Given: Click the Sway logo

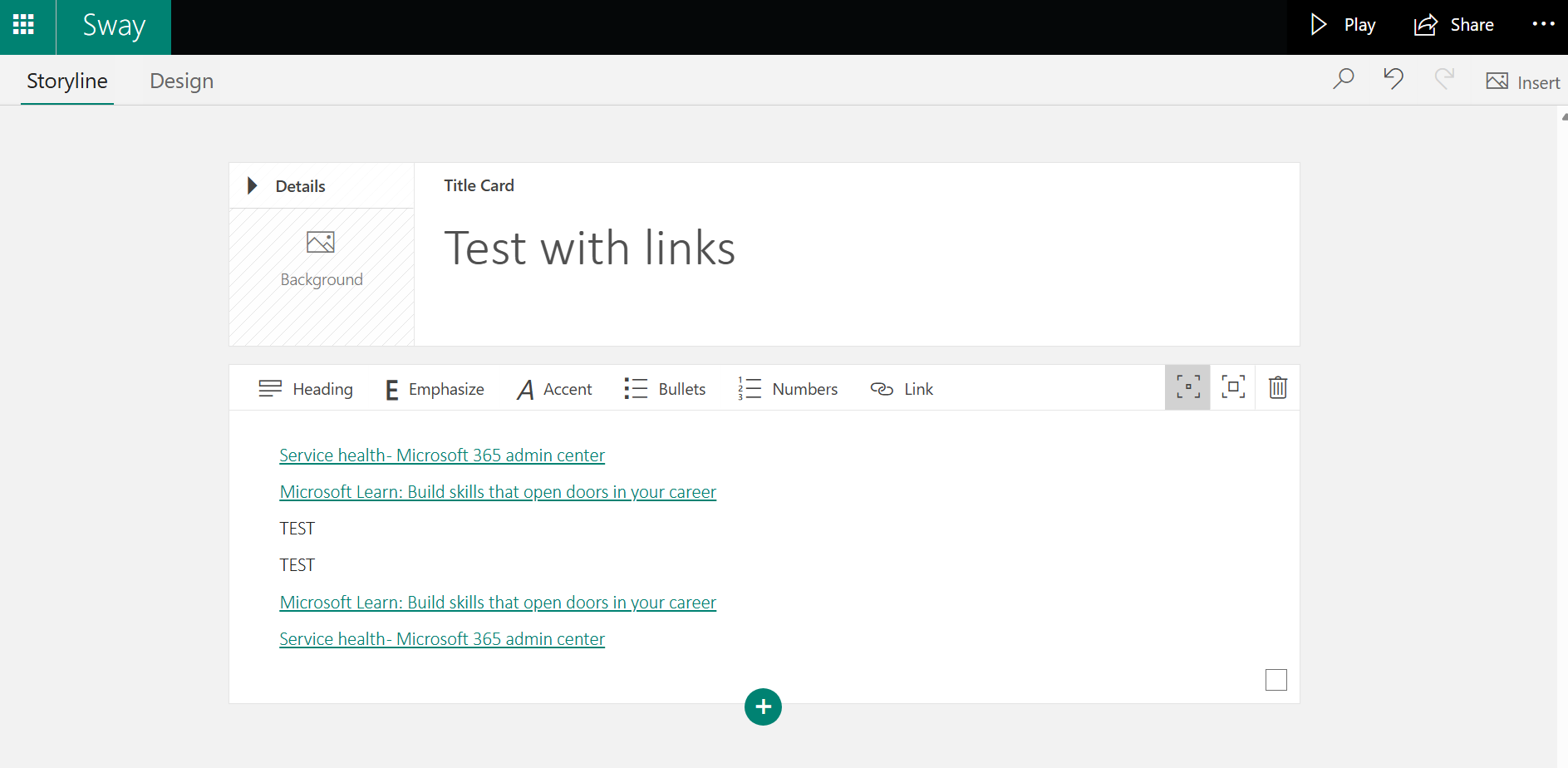Looking at the screenshot, I should tap(114, 26).
